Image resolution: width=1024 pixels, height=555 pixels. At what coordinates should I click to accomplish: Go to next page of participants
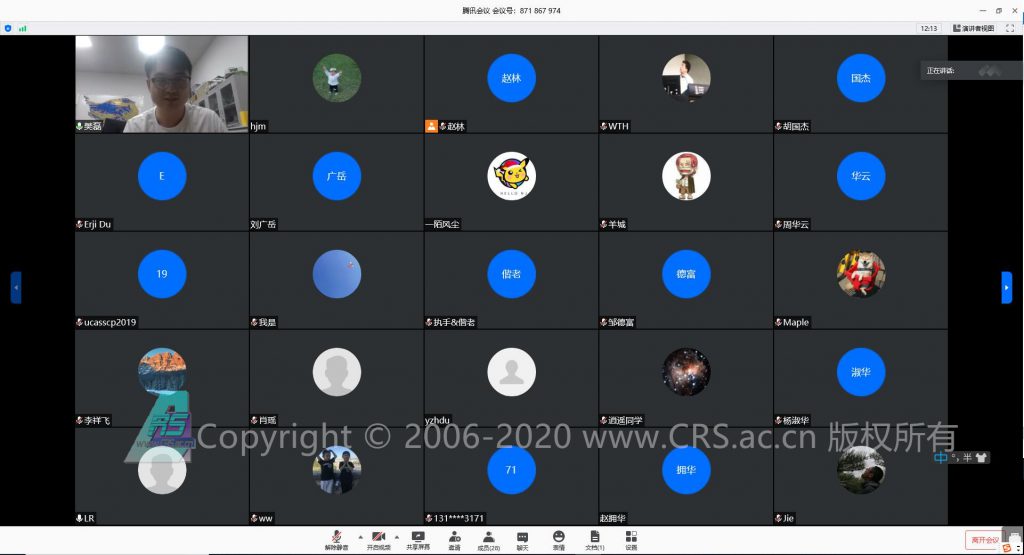1006,287
